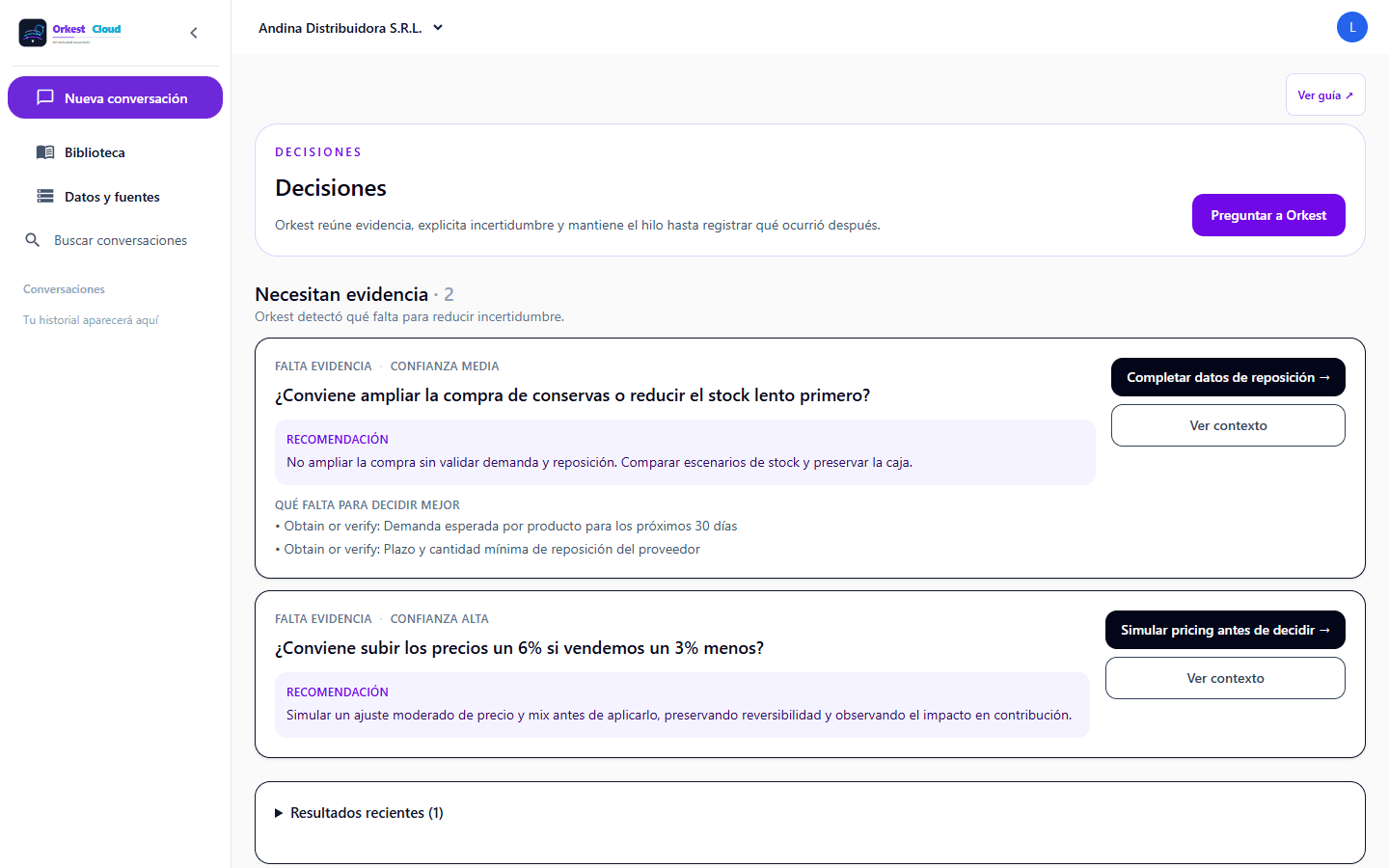Viewport: 1389px width, 868px height.
Task: Select the 6% price increase decision title
Action: pyautogui.click(x=520, y=648)
